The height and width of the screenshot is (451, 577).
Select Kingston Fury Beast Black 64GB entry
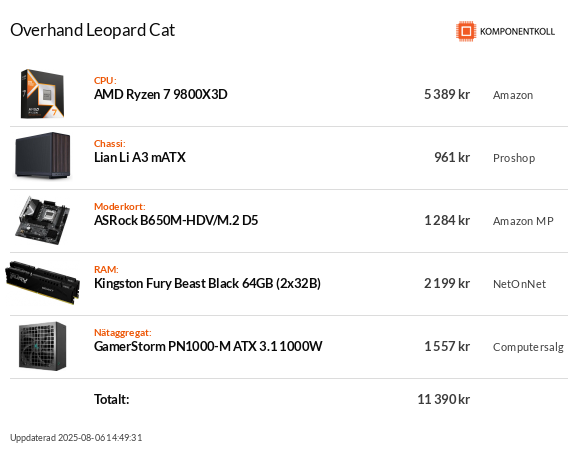pos(207,283)
